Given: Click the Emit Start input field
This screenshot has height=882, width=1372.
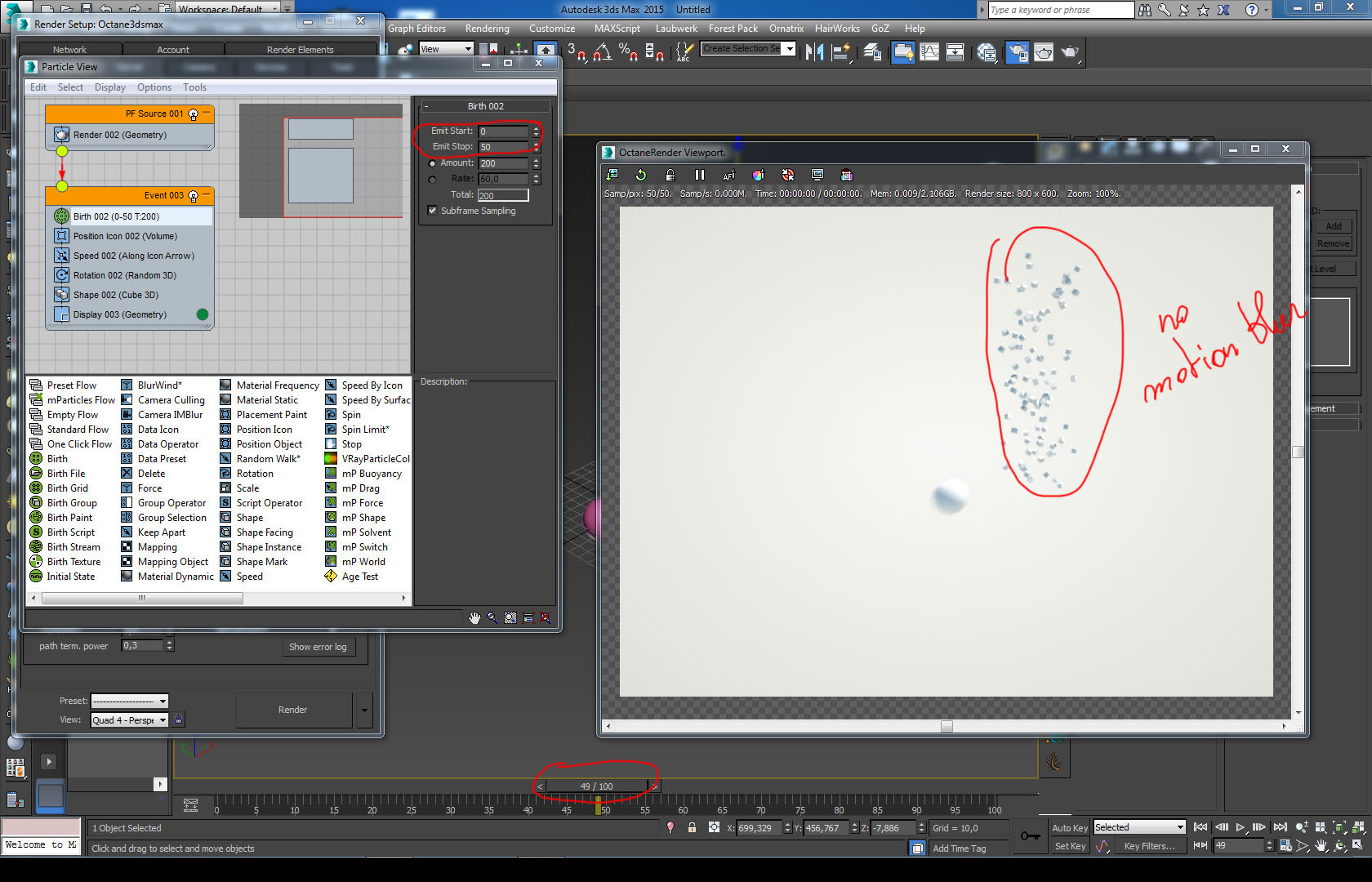Looking at the screenshot, I should coord(504,131).
